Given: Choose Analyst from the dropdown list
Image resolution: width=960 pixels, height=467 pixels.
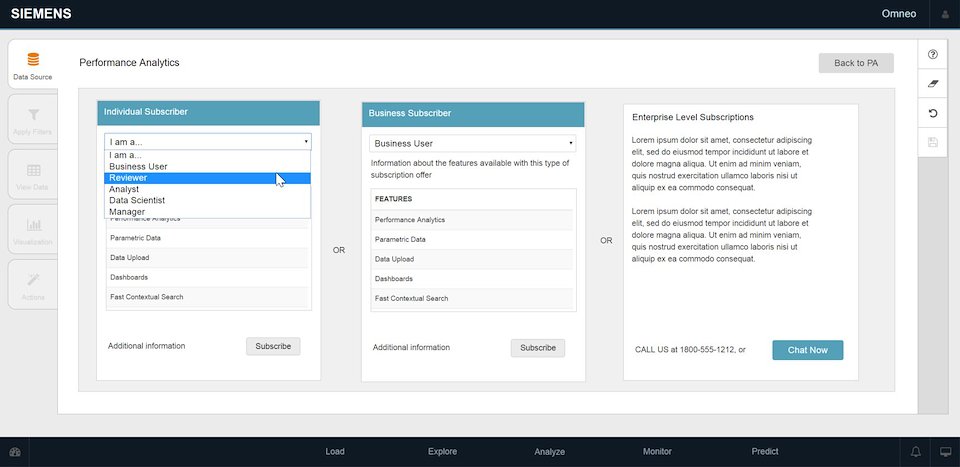Looking at the screenshot, I should [x=208, y=189].
